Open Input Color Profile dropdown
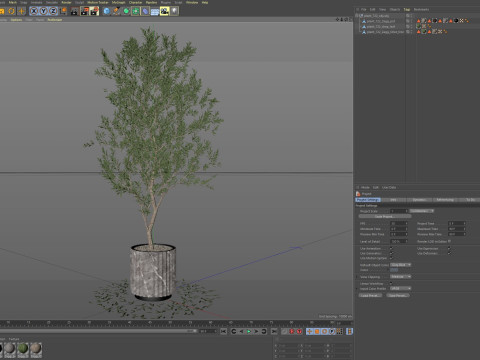Screen dimensions: 480x360 (401, 288)
